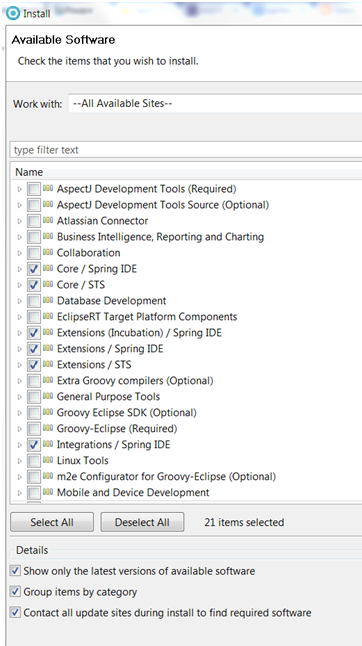
Task: Click category icon beside General Purpose Tools
Action: point(48,397)
